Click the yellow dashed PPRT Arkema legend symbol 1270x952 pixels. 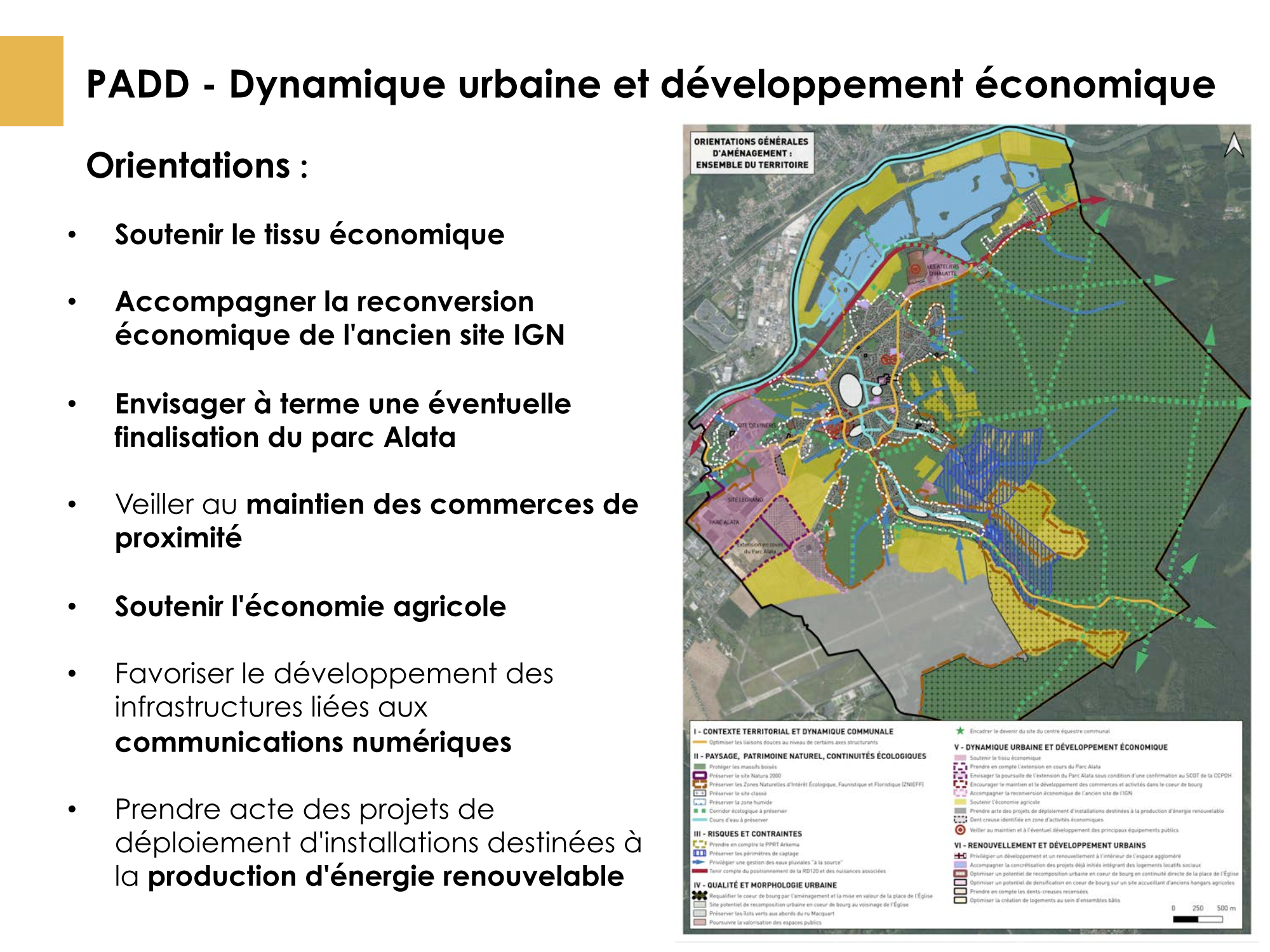[700, 844]
